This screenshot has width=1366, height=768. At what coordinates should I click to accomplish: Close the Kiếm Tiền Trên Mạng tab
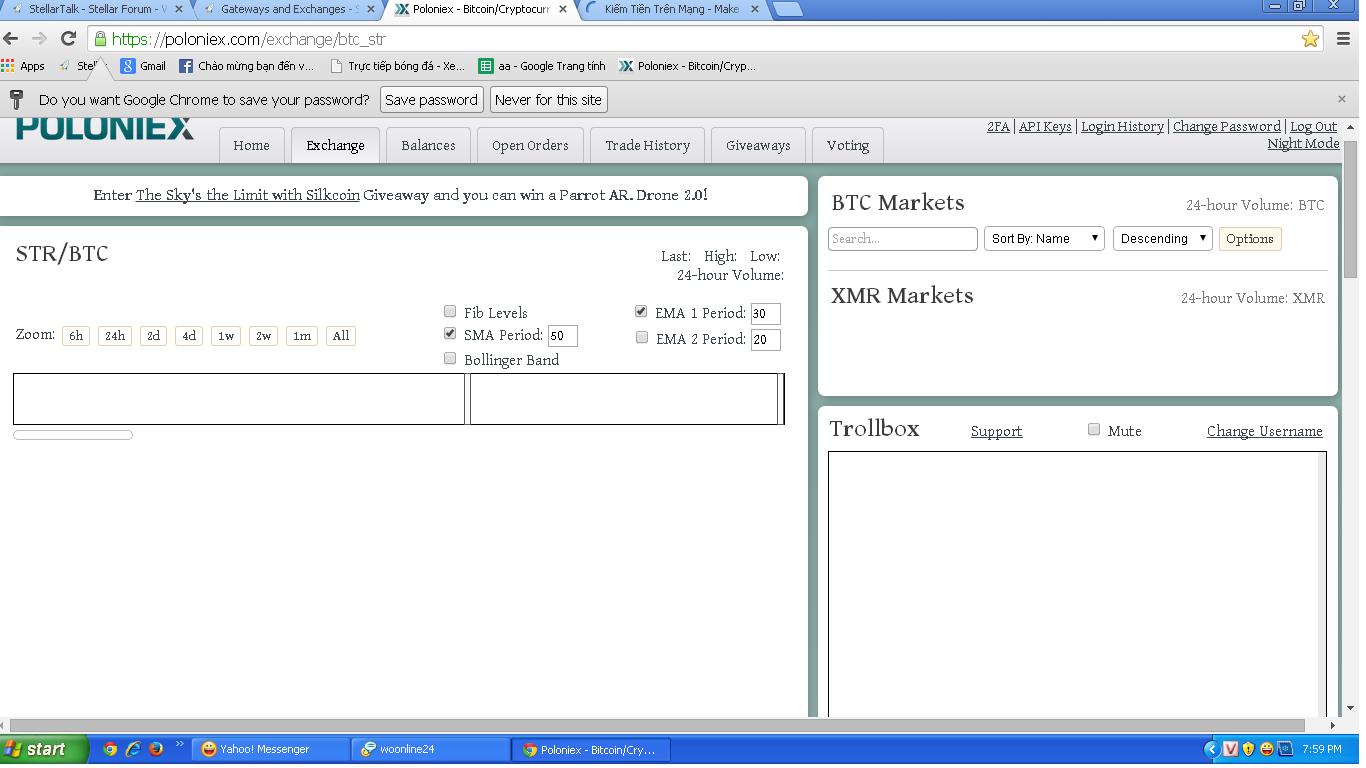coord(754,9)
